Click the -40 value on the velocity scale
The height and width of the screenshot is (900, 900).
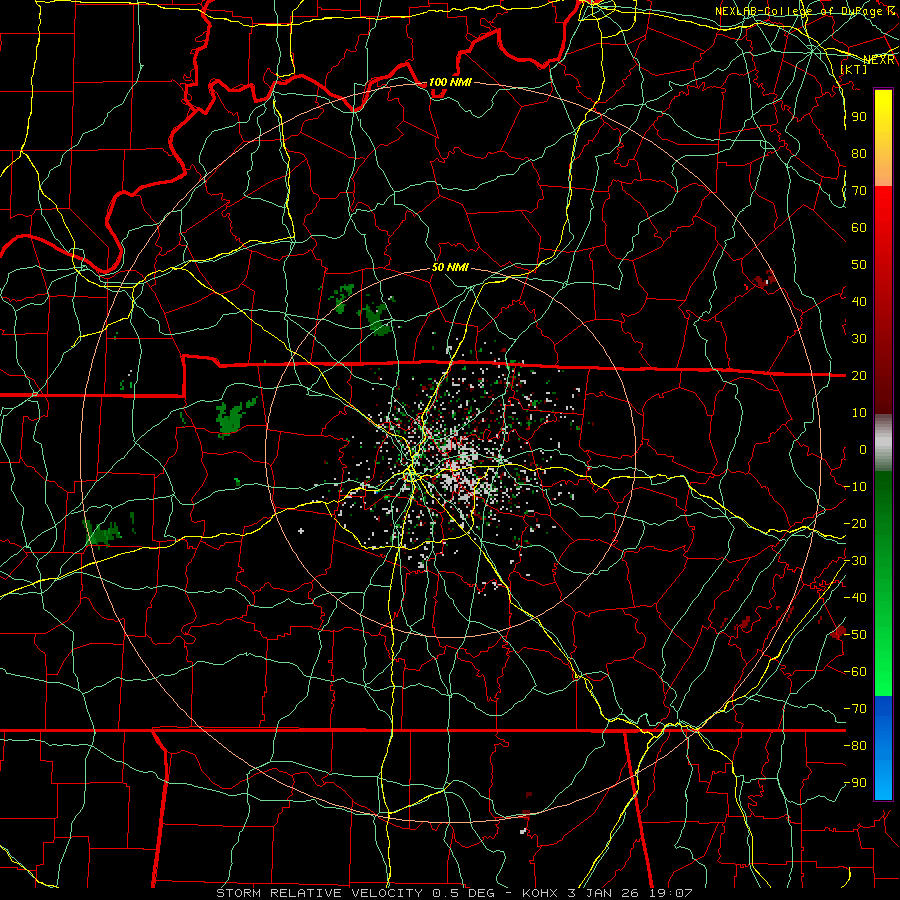855,598
